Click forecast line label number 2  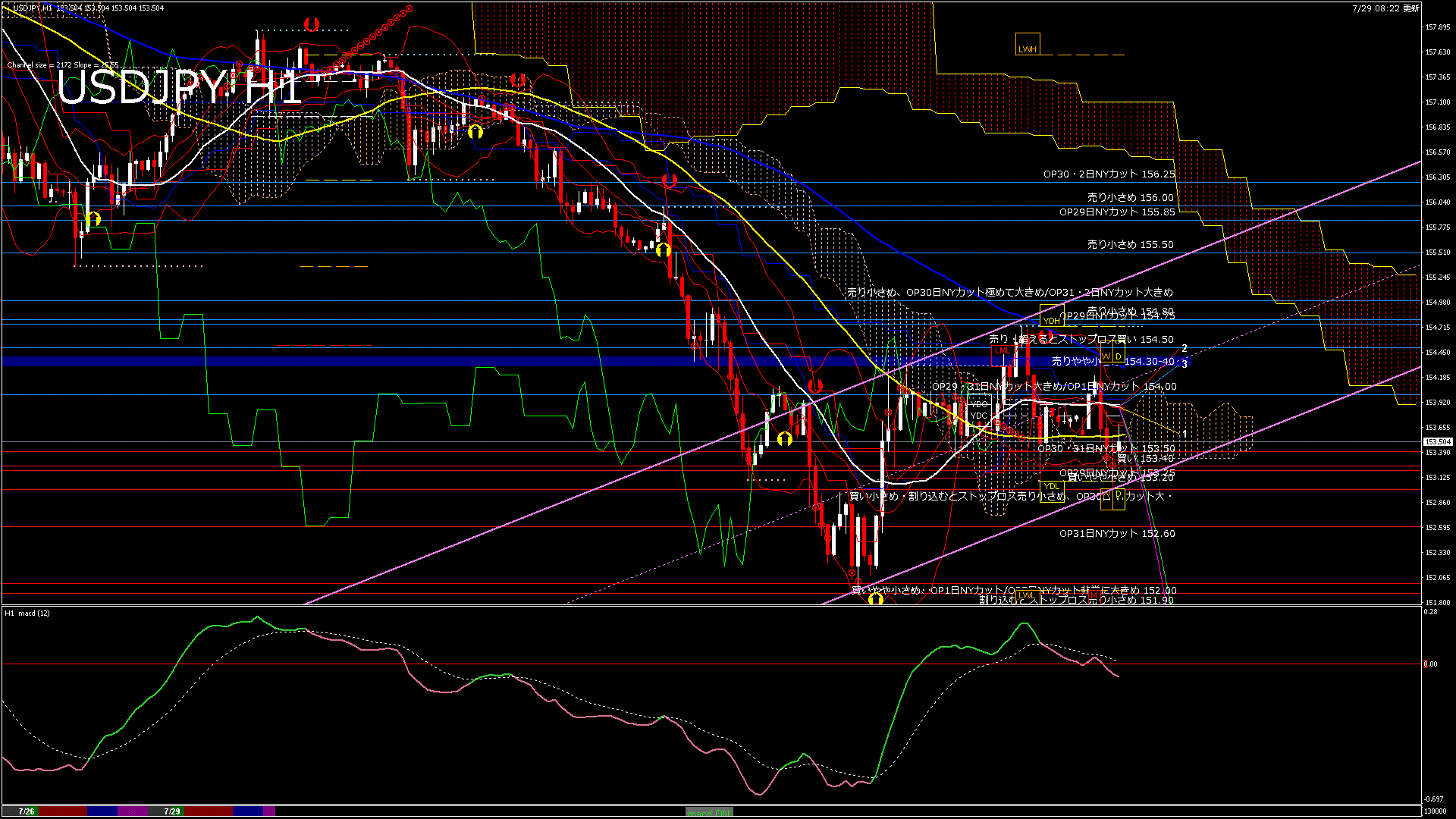click(1185, 348)
